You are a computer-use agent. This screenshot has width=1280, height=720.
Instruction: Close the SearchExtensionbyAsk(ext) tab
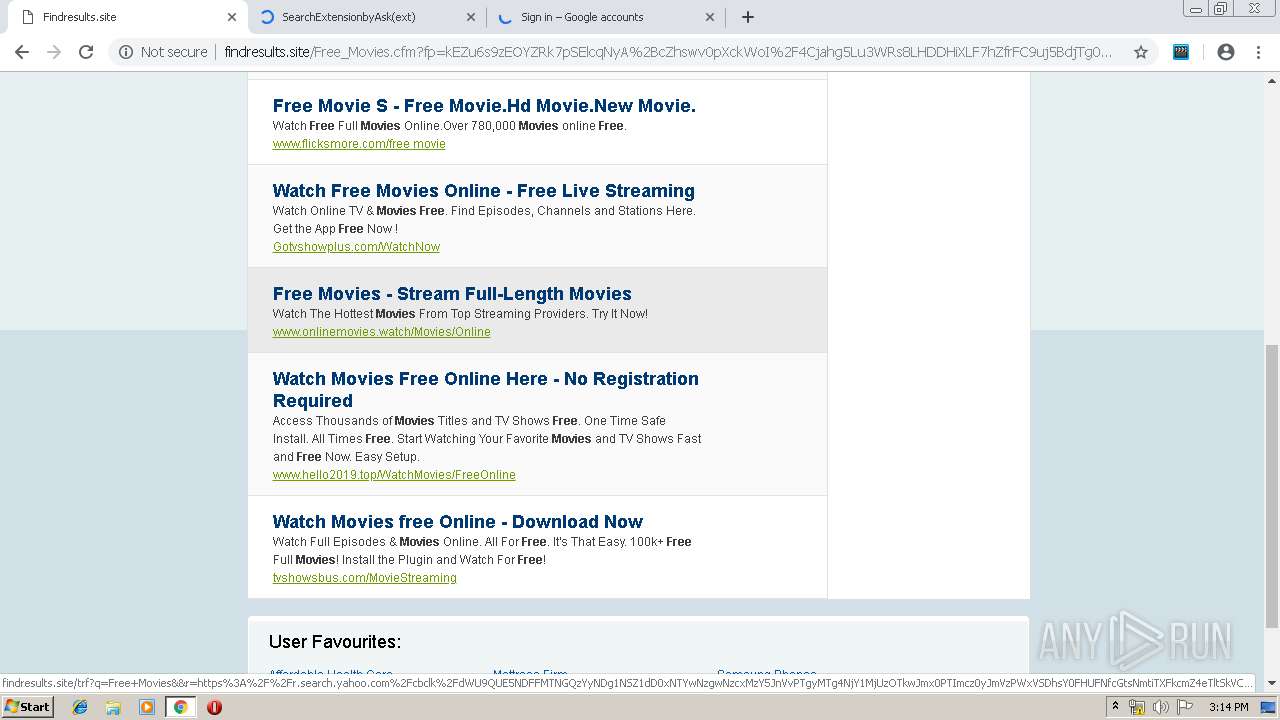coord(472,17)
